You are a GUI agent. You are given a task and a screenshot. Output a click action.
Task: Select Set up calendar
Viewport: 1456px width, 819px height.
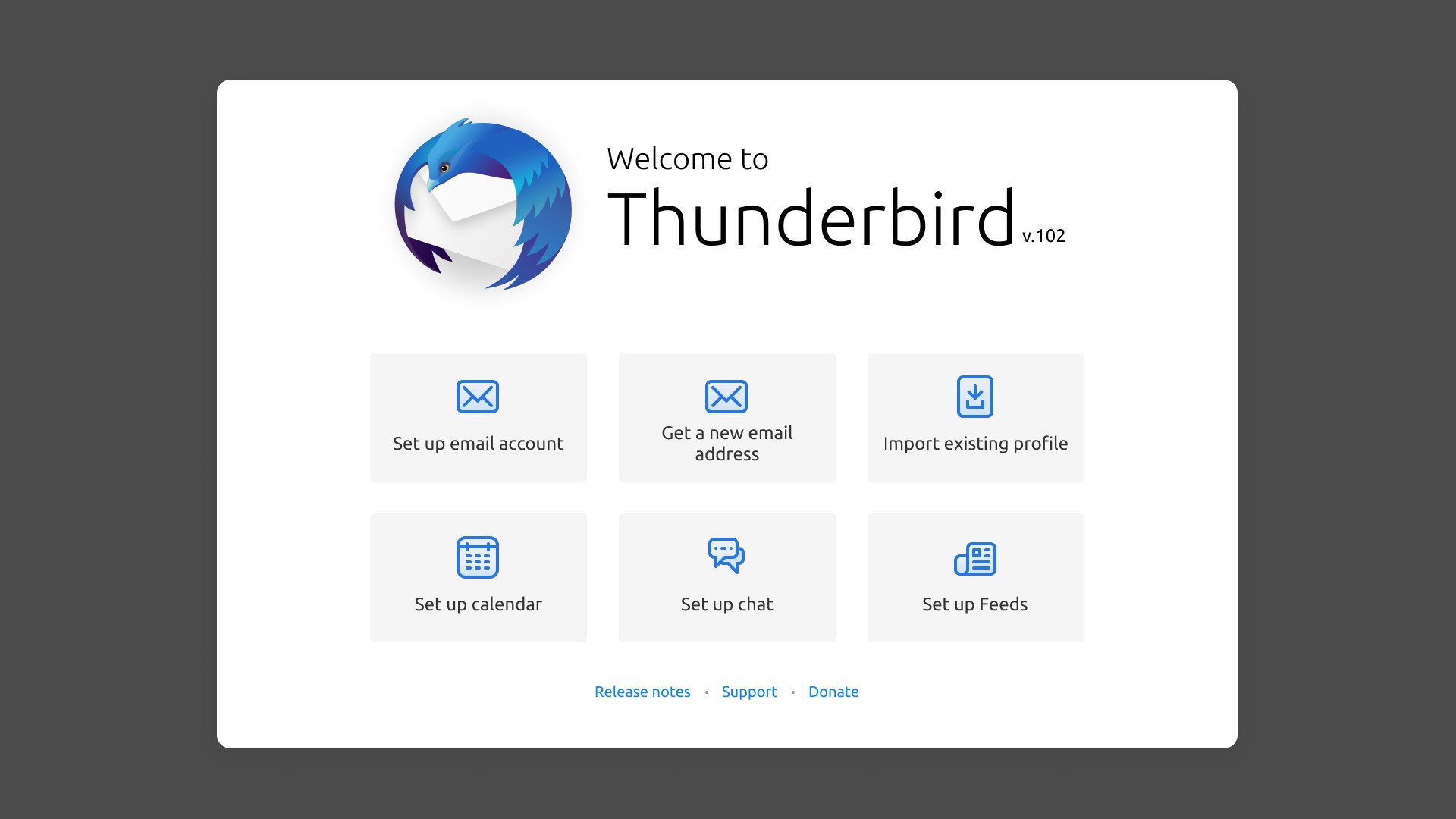pos(478,577)
